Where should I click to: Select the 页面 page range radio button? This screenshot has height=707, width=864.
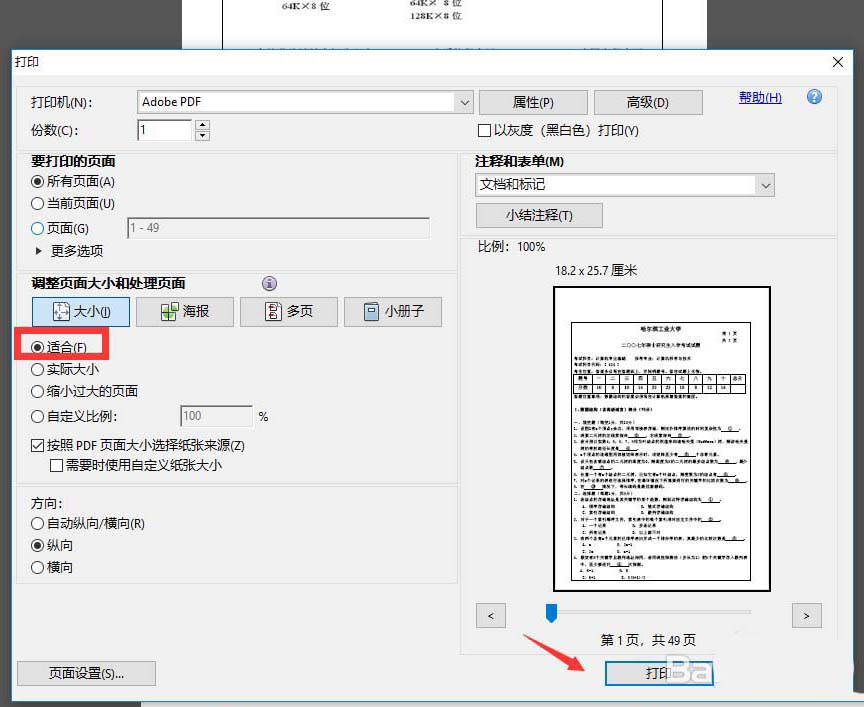pos(37,228)
